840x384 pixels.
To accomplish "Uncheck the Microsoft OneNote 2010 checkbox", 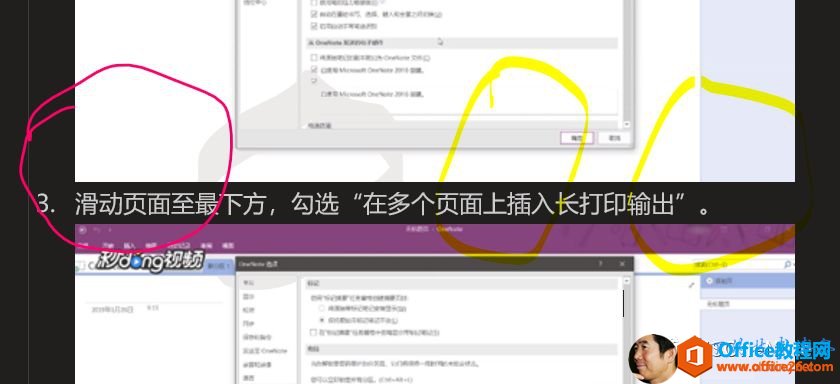I will coord(314,70).
